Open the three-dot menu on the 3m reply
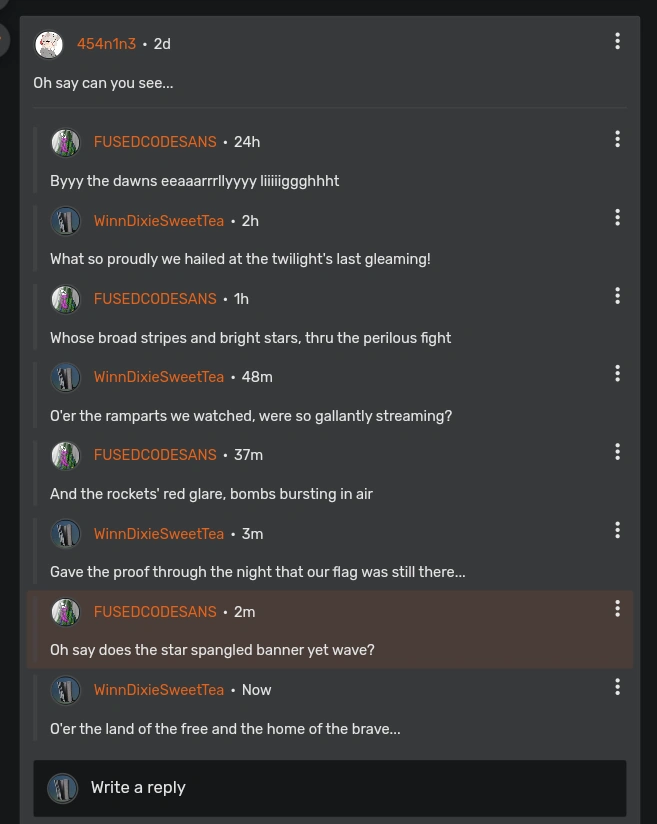The height and width of the screenshot is (824, 657). (x=617, y=530)
